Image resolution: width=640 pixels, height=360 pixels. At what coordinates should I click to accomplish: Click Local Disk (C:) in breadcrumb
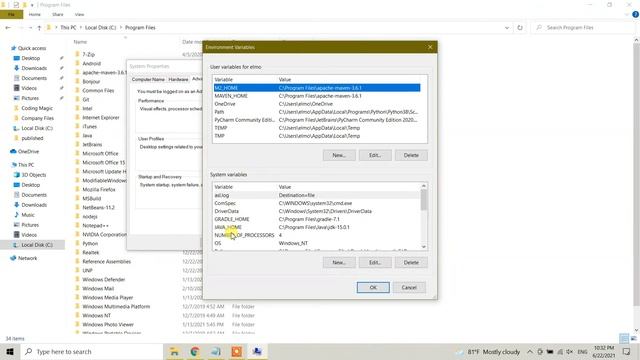[x=100, y=28]
